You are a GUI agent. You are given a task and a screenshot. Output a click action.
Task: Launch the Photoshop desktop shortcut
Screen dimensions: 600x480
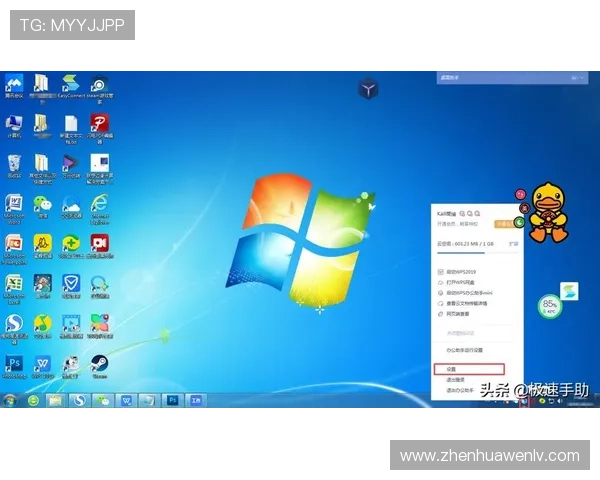(14, 362)
